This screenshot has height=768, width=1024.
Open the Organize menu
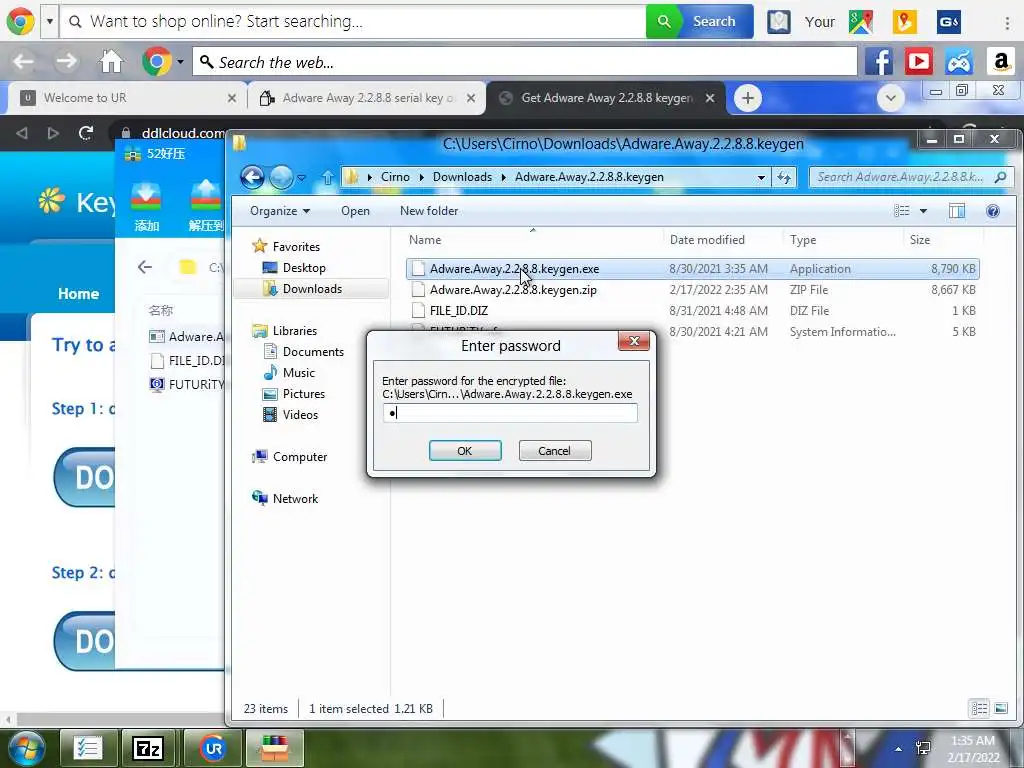(280, 211)
